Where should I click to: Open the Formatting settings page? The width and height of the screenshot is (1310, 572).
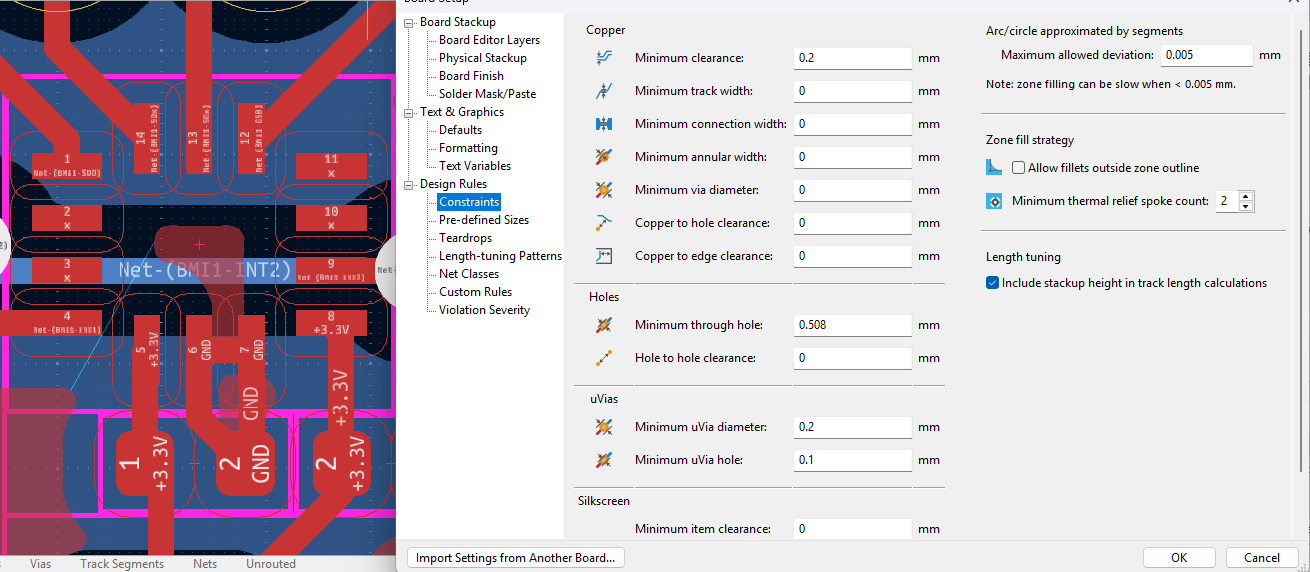(468, 148)
